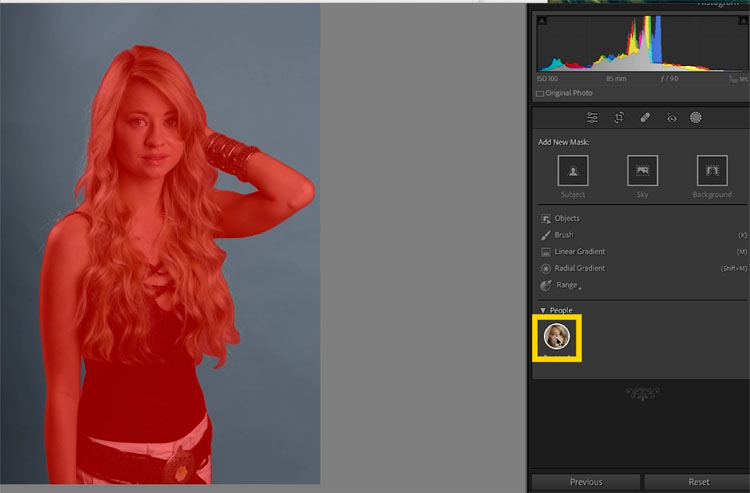Open the Edit sliders panel icon

pyautogui.click(x=592, y=118)
